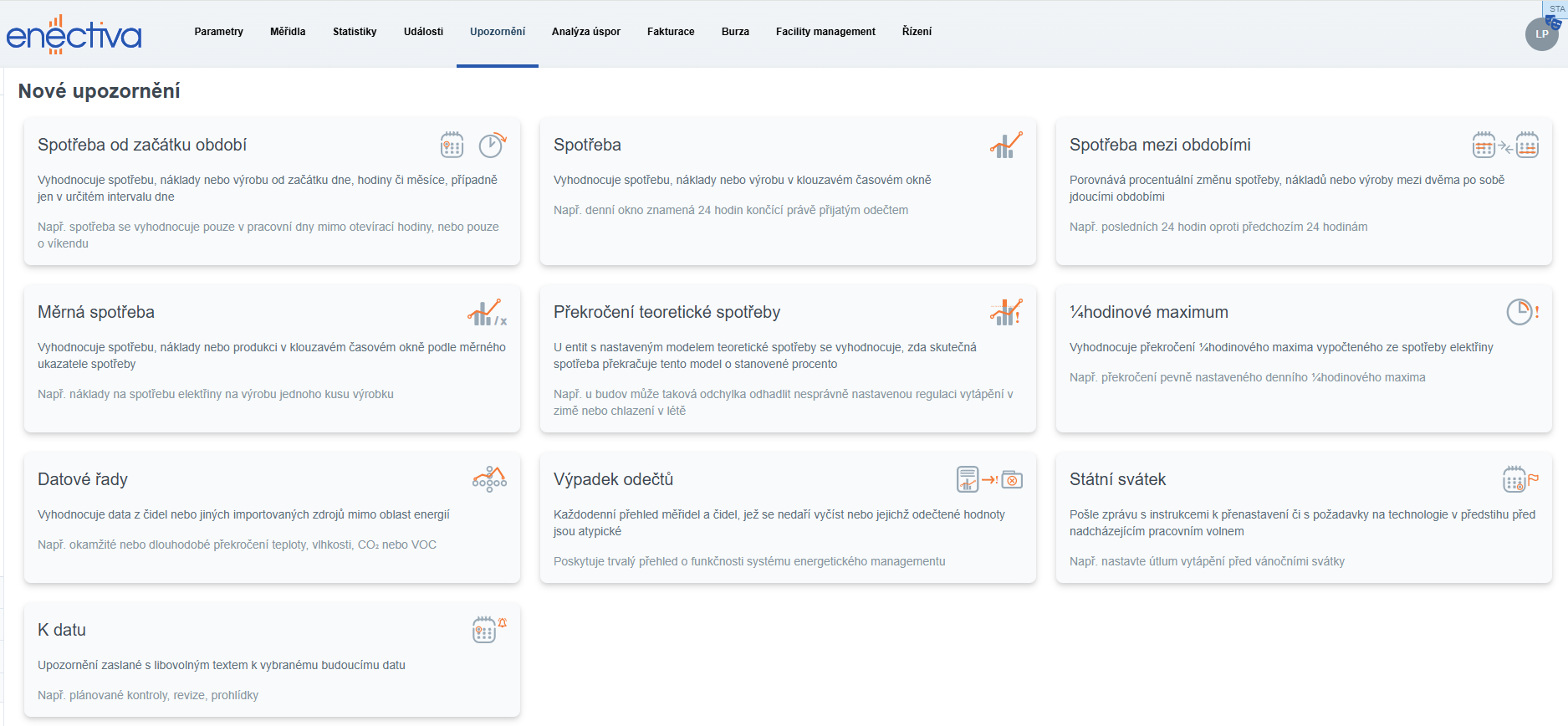Screen dimensions: 1568x726
Task: Click the bar chart icon on Spotřeba card
Action: tap(1006, 145)
